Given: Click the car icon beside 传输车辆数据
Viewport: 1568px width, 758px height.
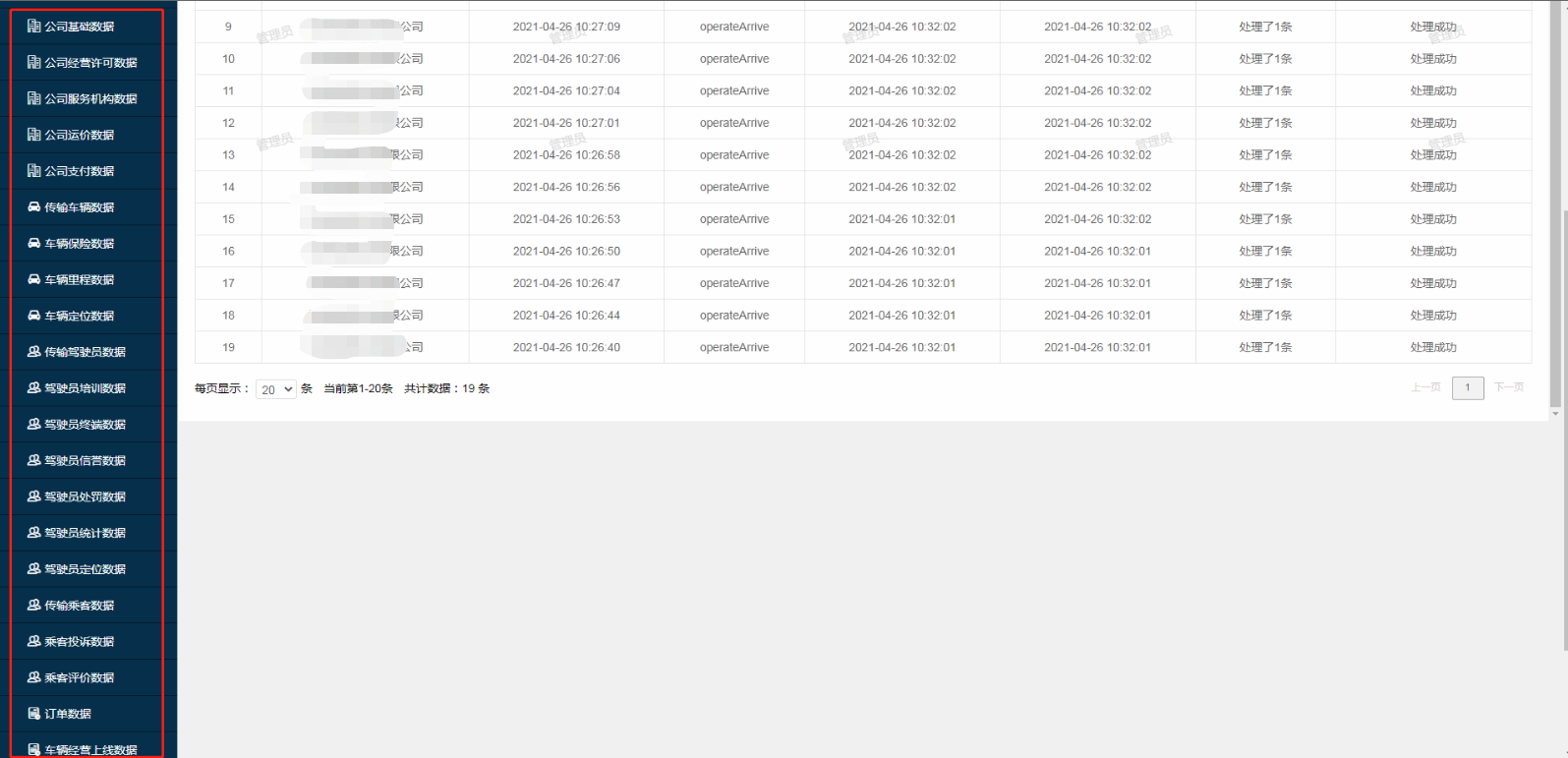Looking at the screenshot, I should [x=33, y=207].
